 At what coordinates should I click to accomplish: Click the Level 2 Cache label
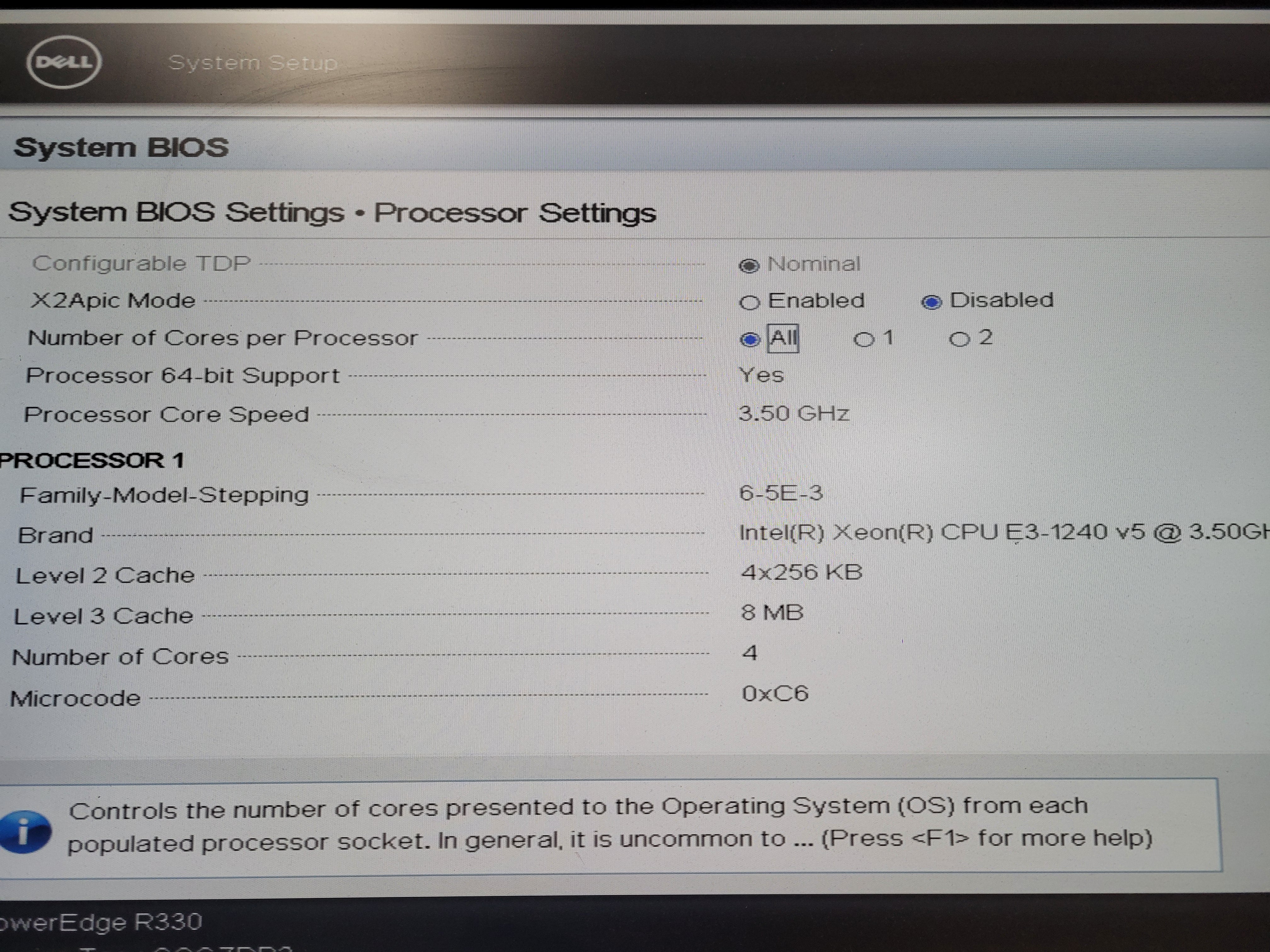[105, 575]
